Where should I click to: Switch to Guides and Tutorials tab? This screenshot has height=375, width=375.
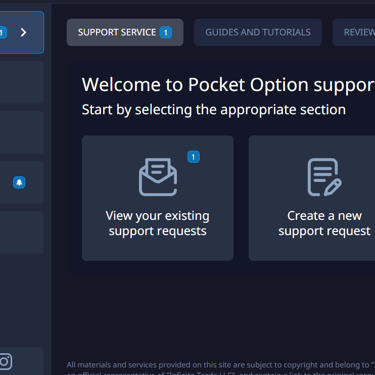pos(258,32)
